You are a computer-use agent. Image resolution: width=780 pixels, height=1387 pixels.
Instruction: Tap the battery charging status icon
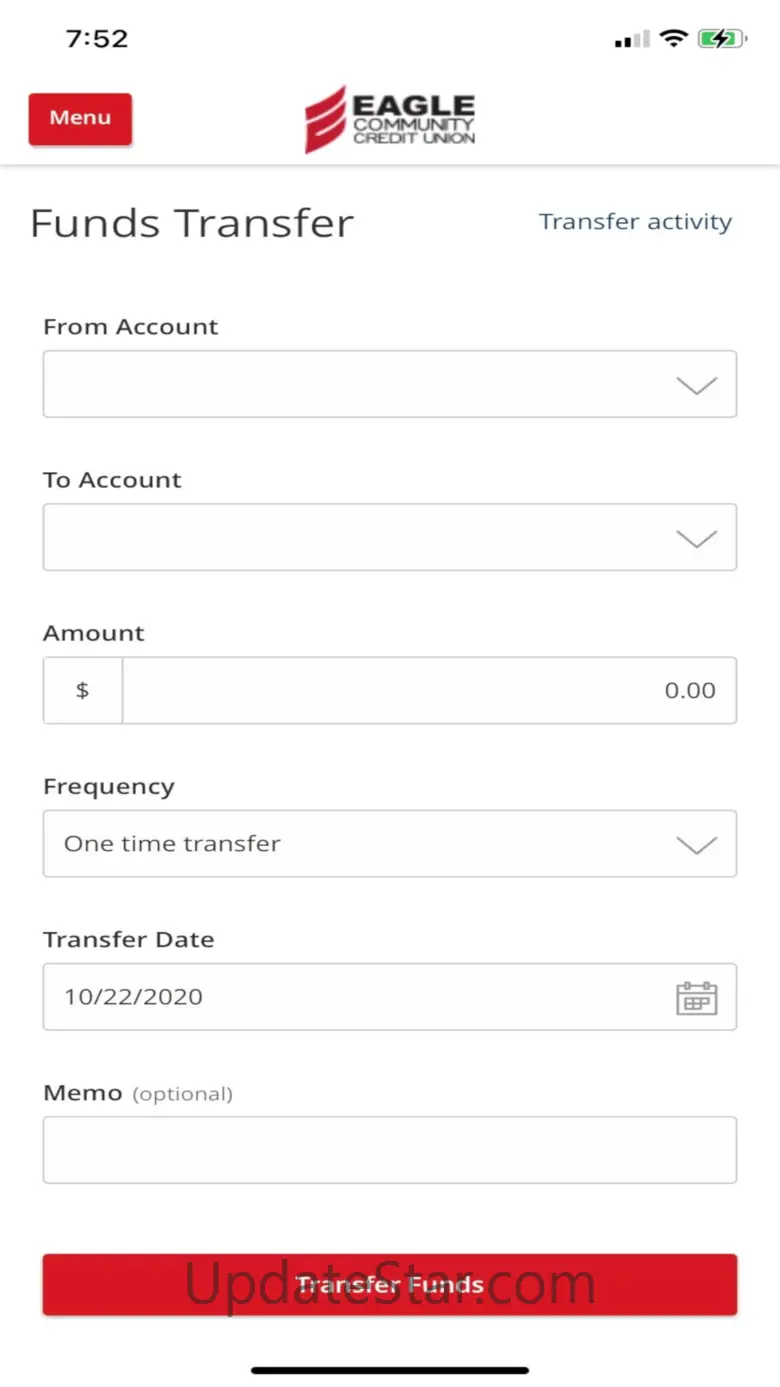pos(721,40)
